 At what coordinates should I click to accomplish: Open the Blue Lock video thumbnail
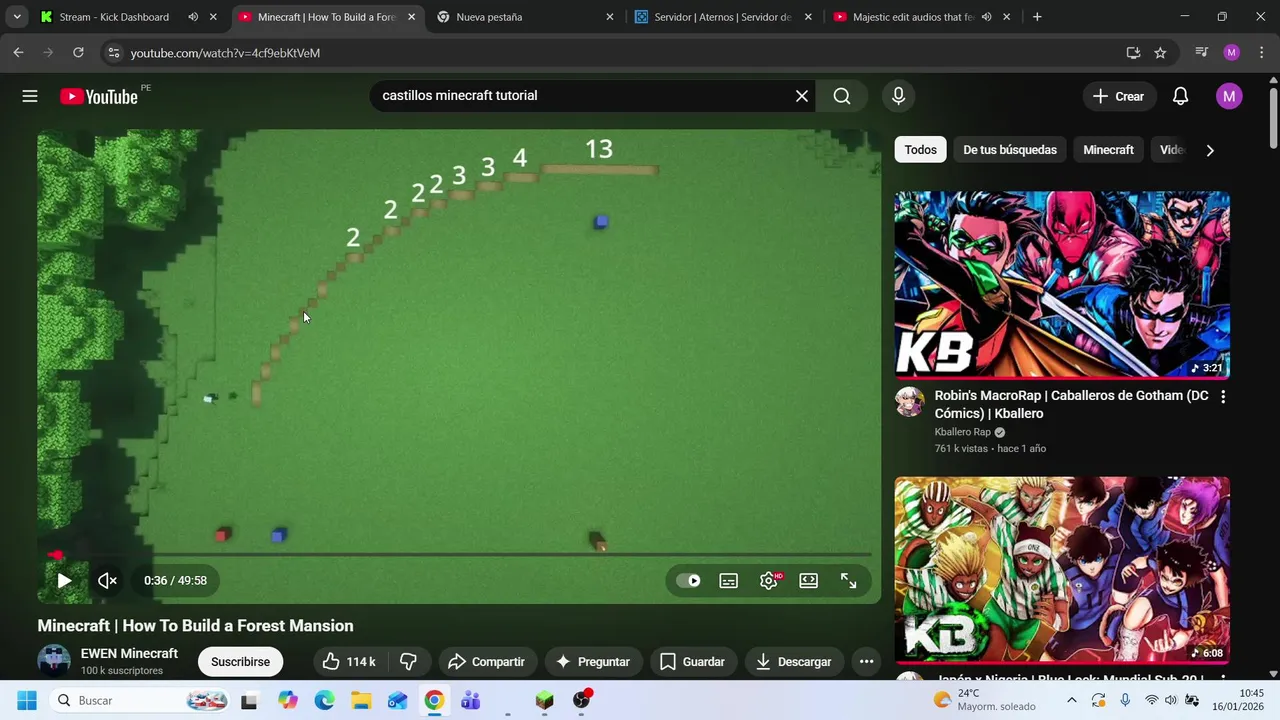coord(1062,569)
